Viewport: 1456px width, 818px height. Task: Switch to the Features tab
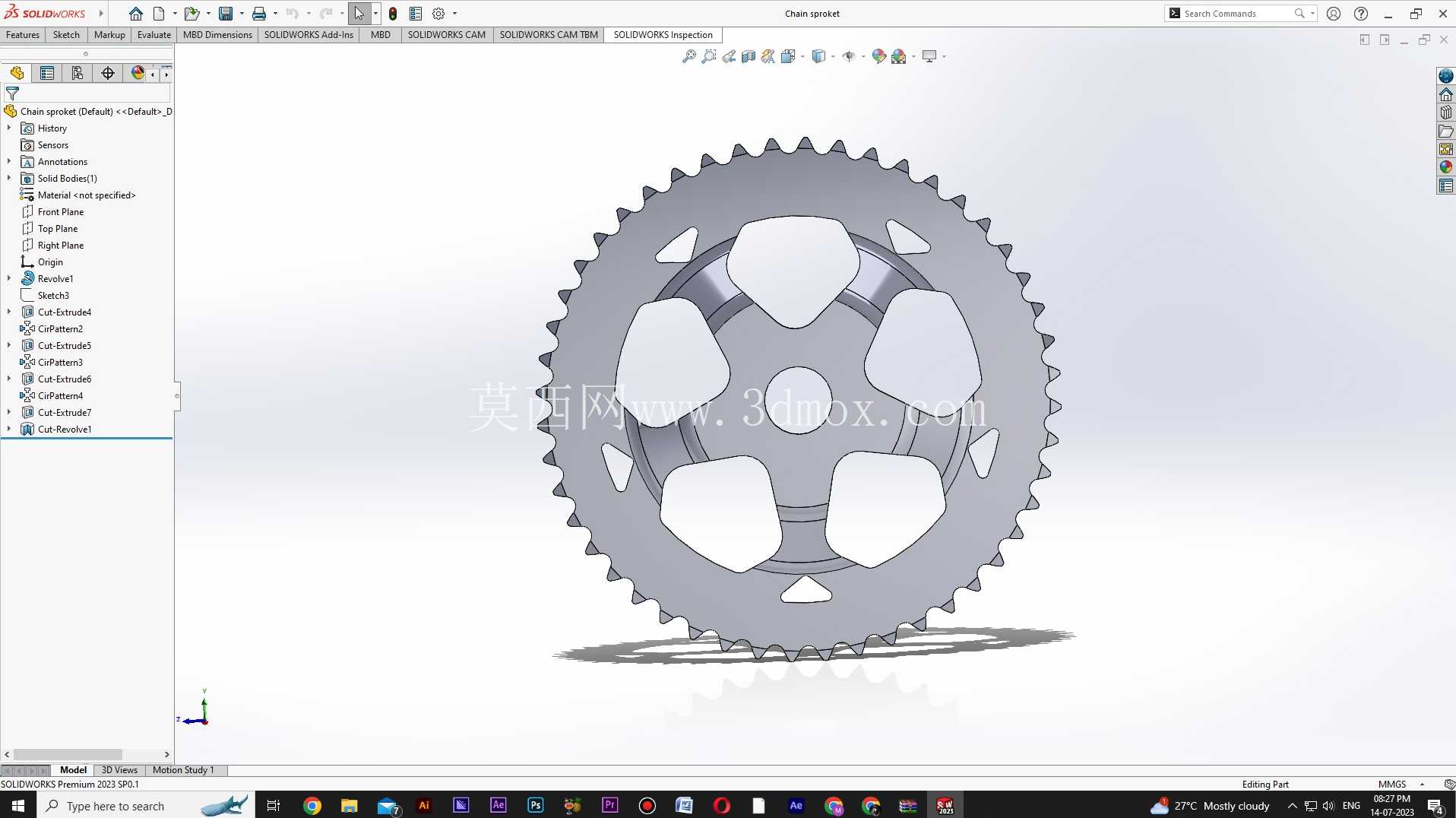23,35
